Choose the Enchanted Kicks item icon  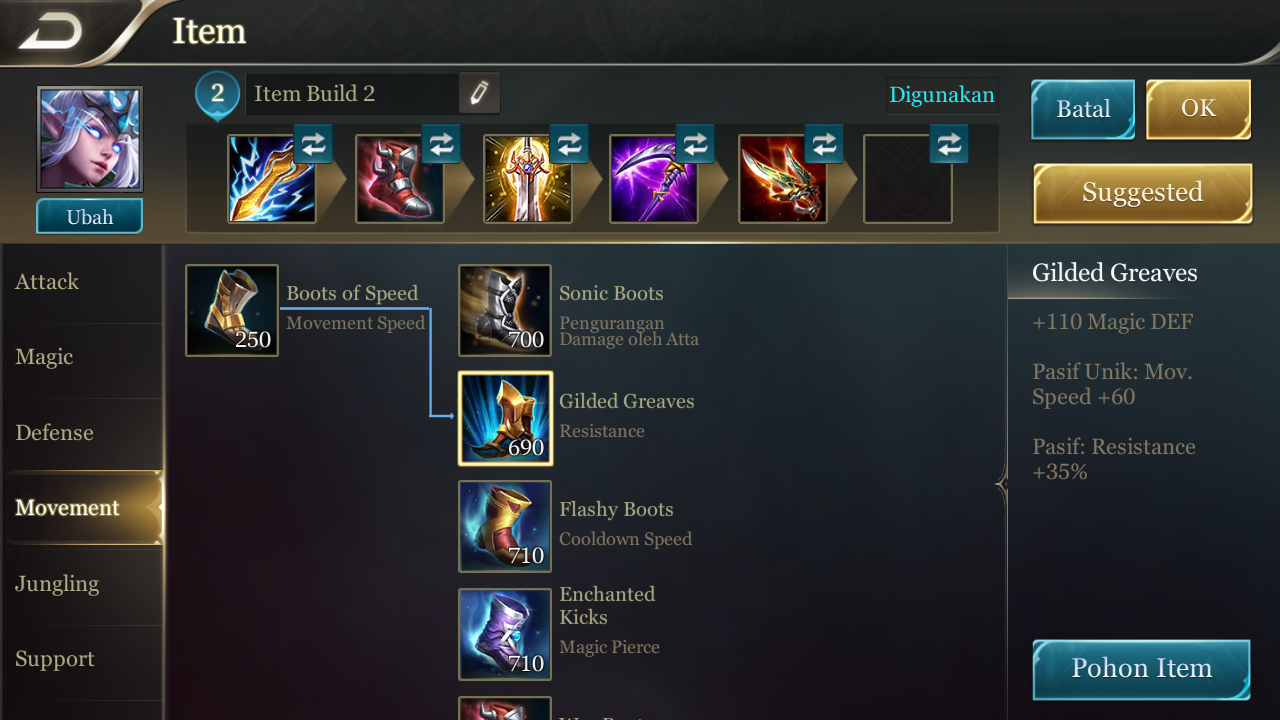[x=505, y=634]
